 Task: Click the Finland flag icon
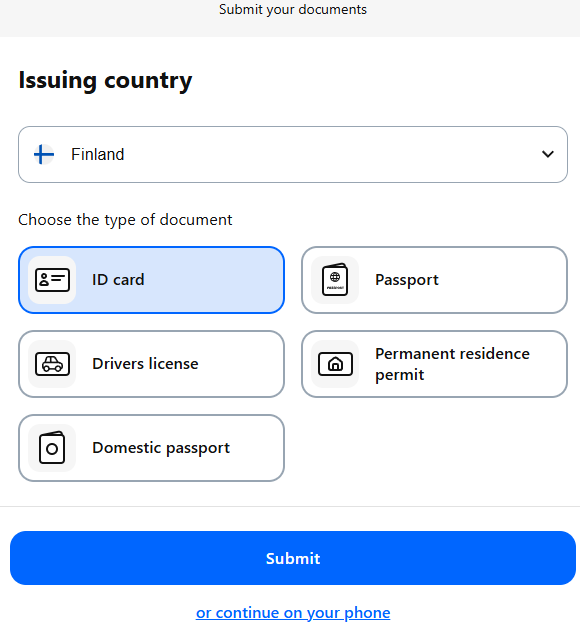[44, 155]
